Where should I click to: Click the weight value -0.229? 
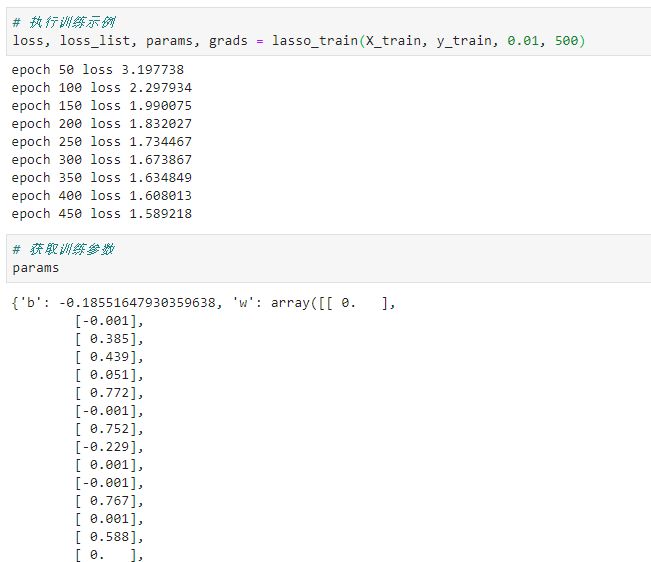click(x=106, y=447)
